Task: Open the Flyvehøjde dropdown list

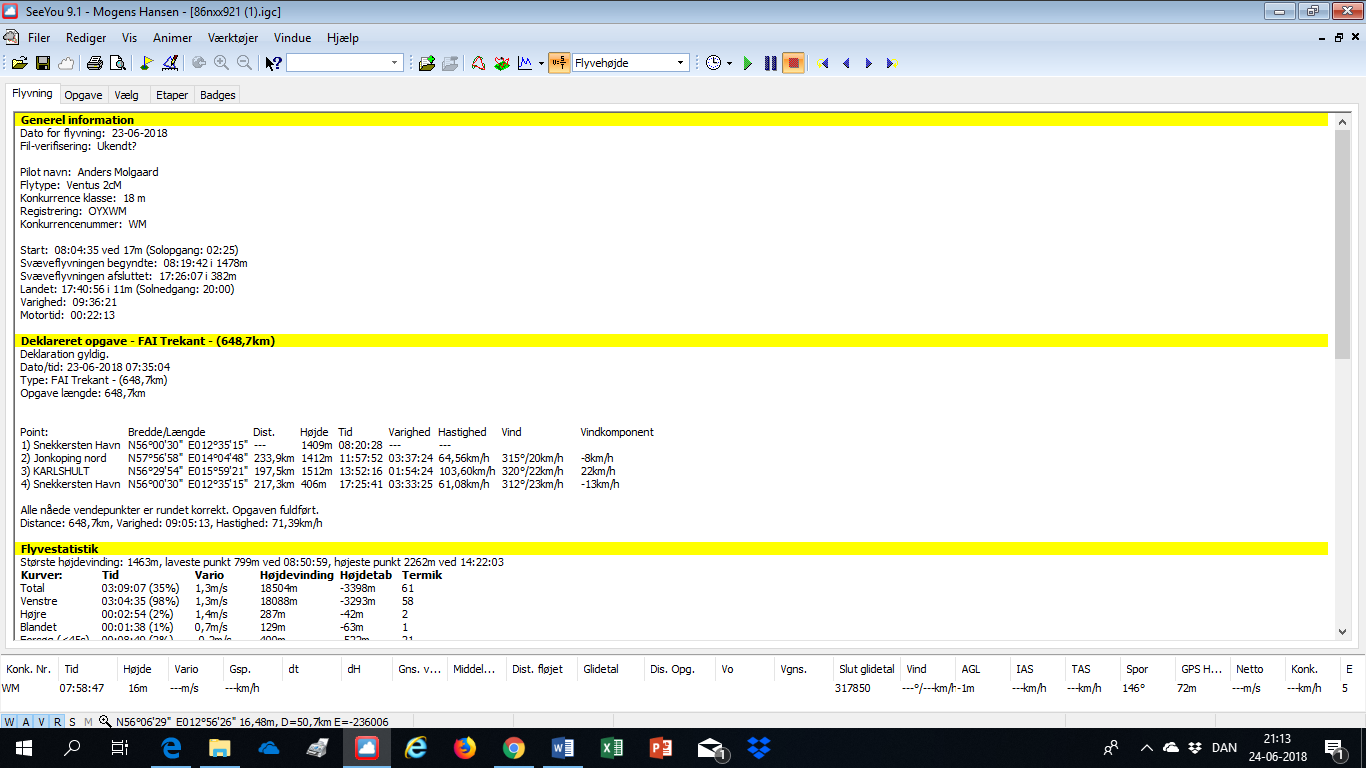Action: point(681,63)
